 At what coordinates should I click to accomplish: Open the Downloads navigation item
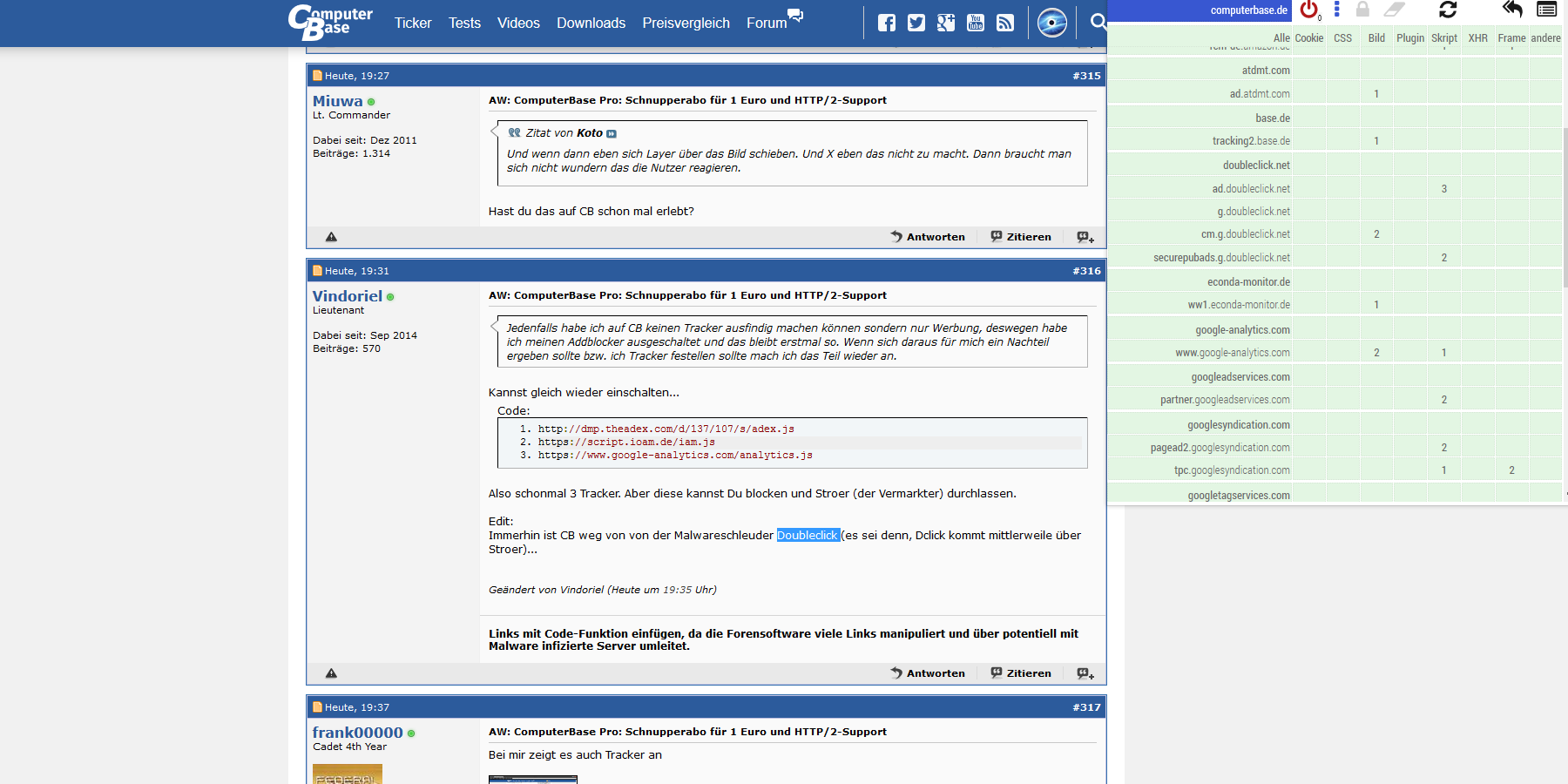[591, 24]
